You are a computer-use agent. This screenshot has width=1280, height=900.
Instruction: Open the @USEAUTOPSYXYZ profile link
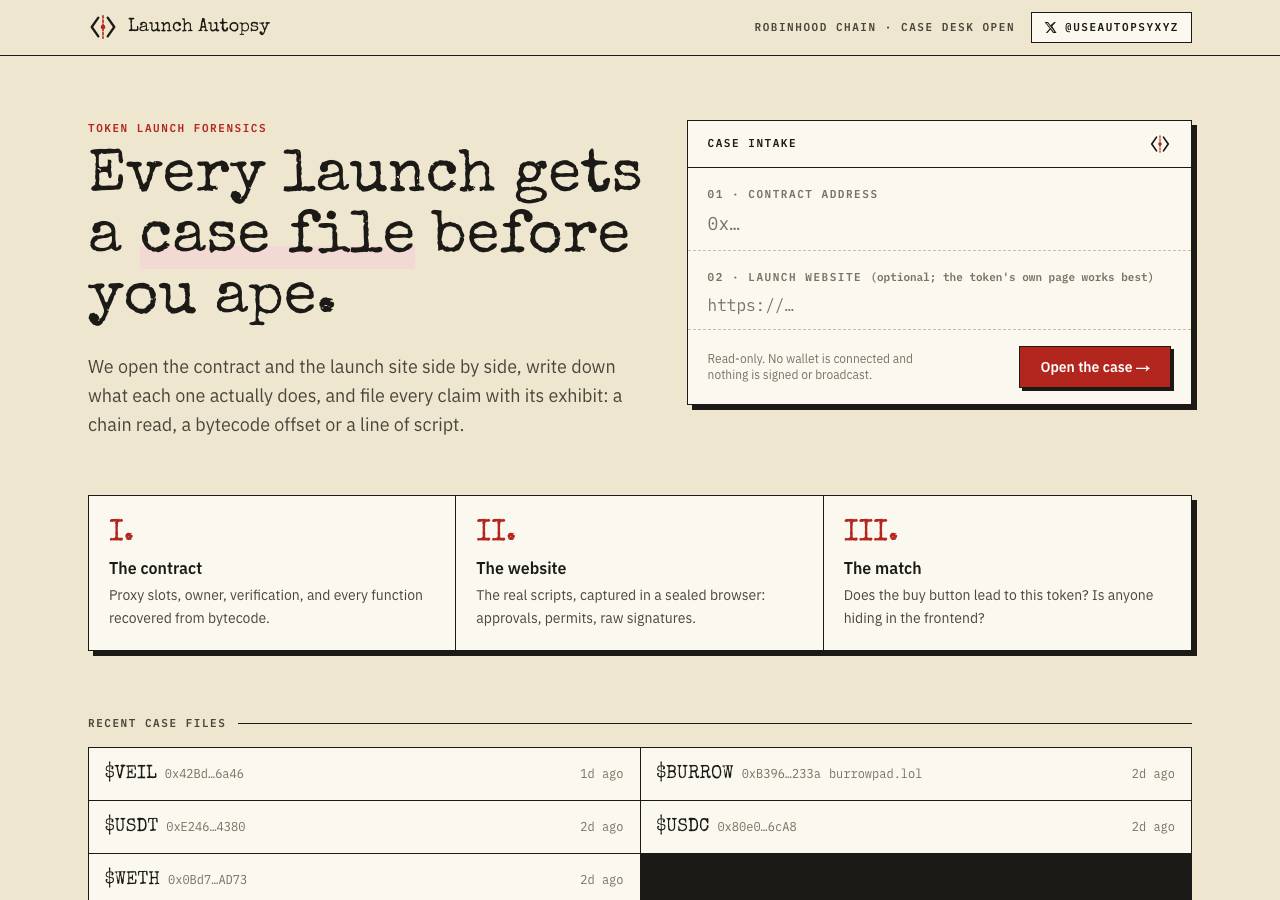(x=1111, y=27)
